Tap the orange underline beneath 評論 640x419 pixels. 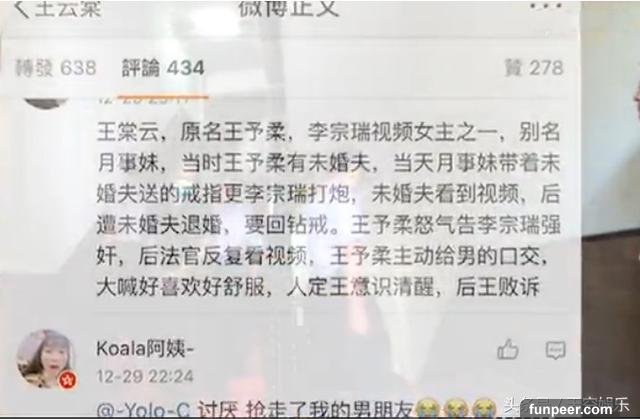(x=163, y=97)
